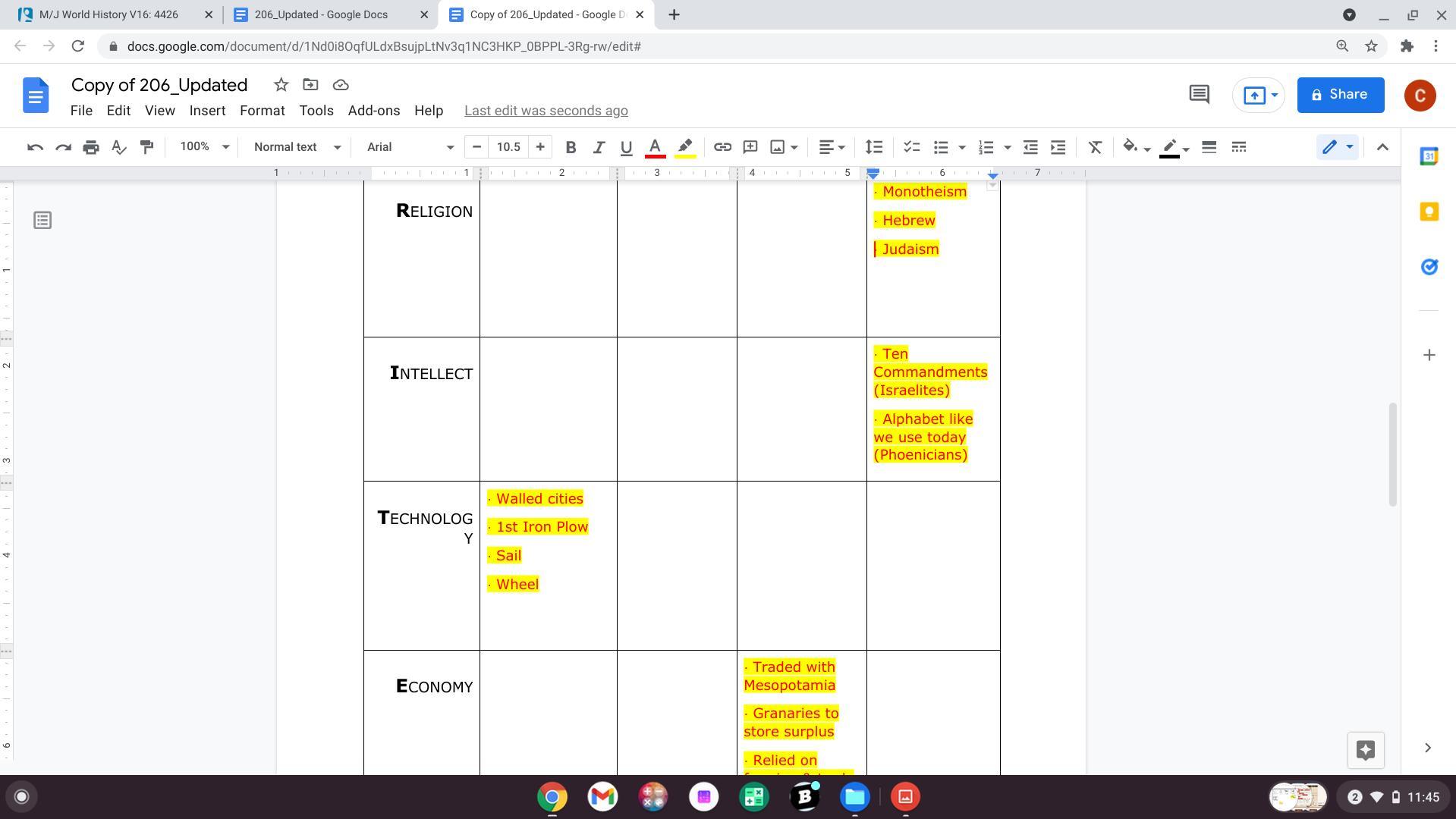The image size is (1456, 819).
Task: Star the Copy of 206_Updated document
Action: (x=281, y=85)
